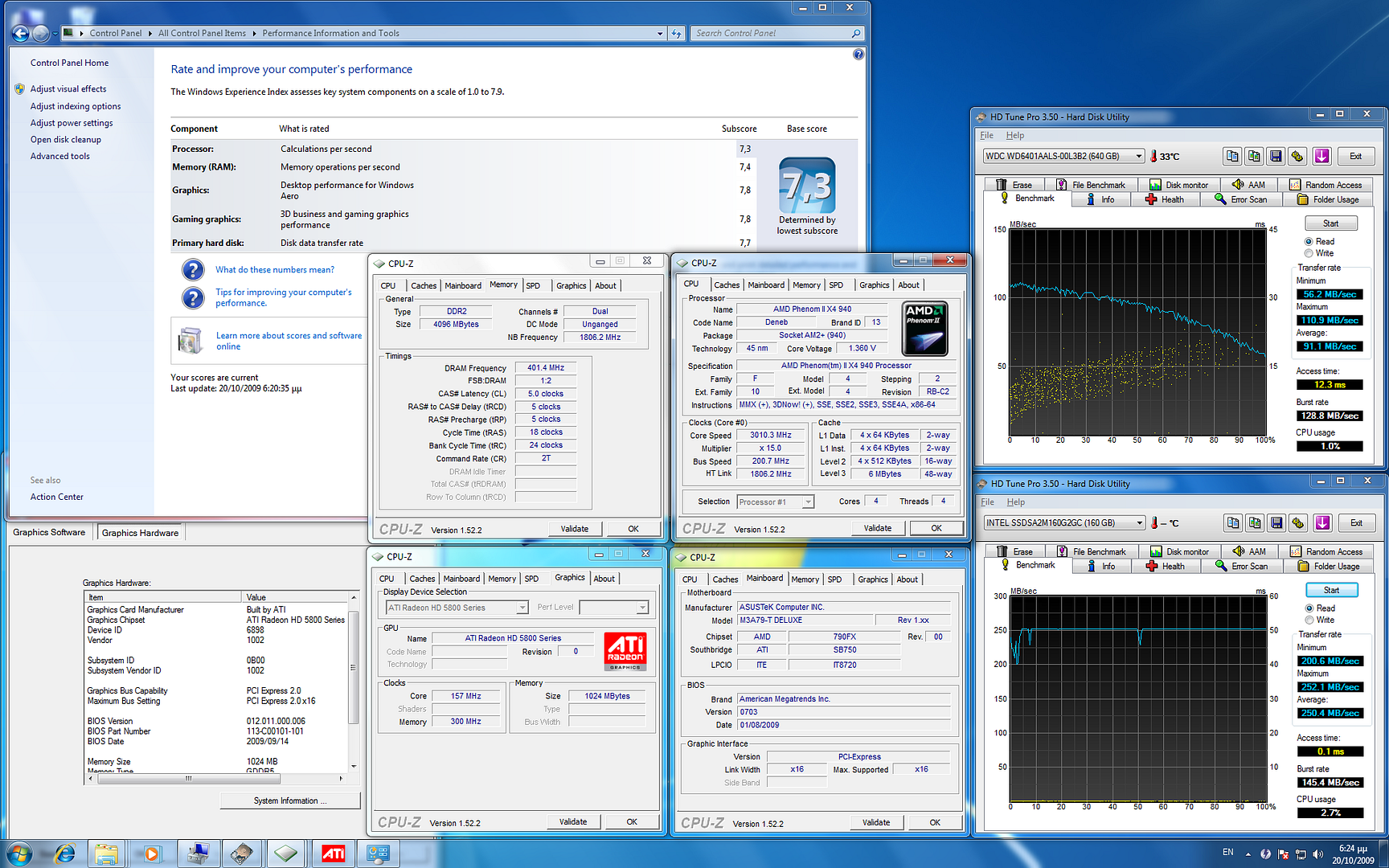Open the INTEL SSDSA2M160G2GC drive dropdown

point(1140,522)
